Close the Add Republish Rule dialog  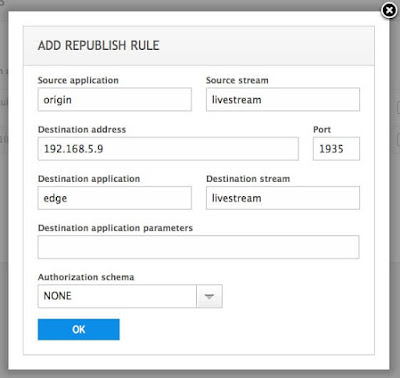pyautogui.click(x=389, y=11)
